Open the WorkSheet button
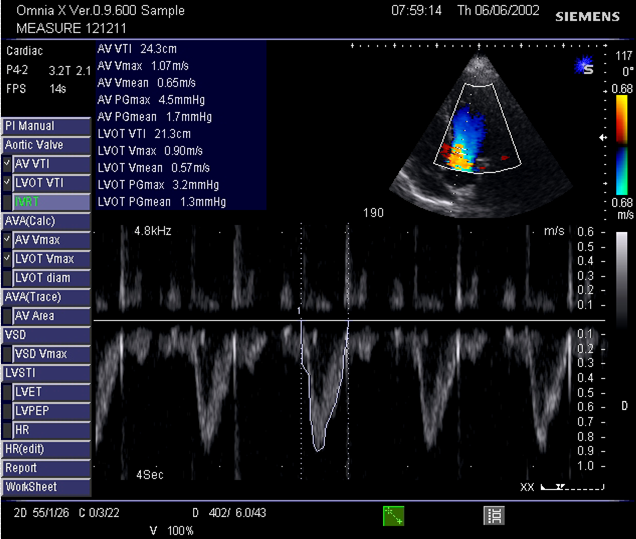The height and width of the screenshot is (539, 636). [46, 487]
